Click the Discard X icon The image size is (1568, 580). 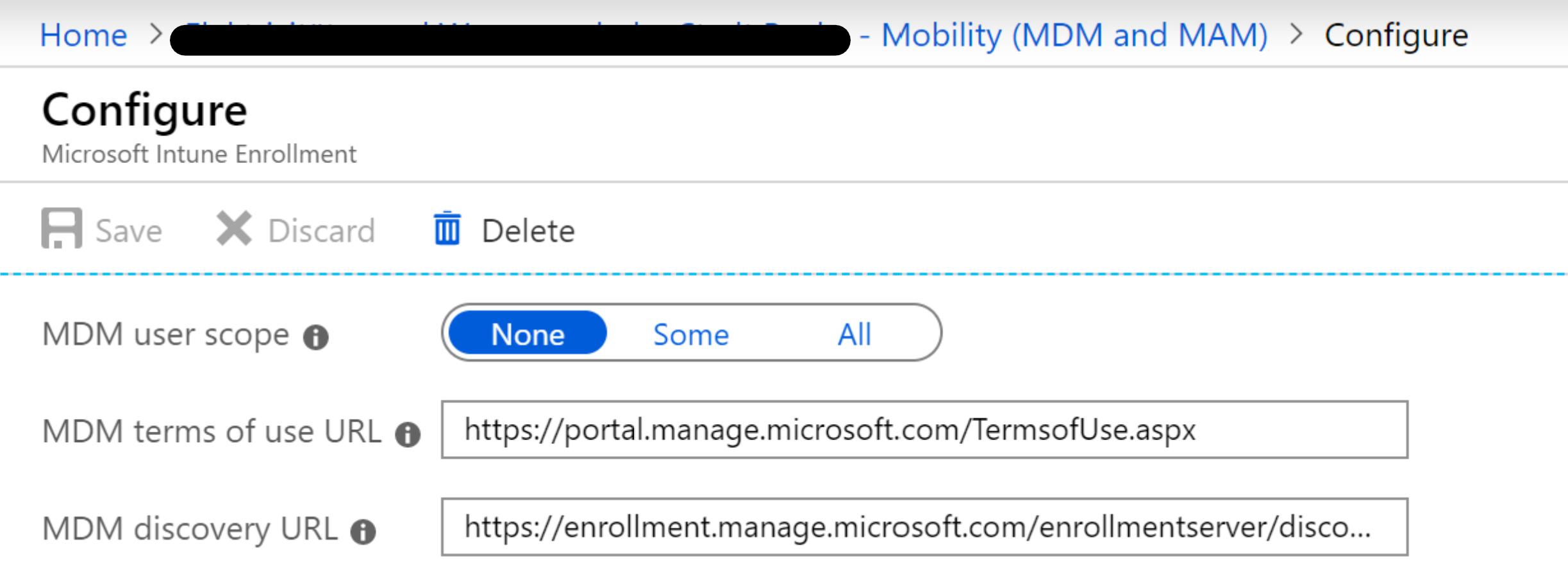[x=234, y=228]
